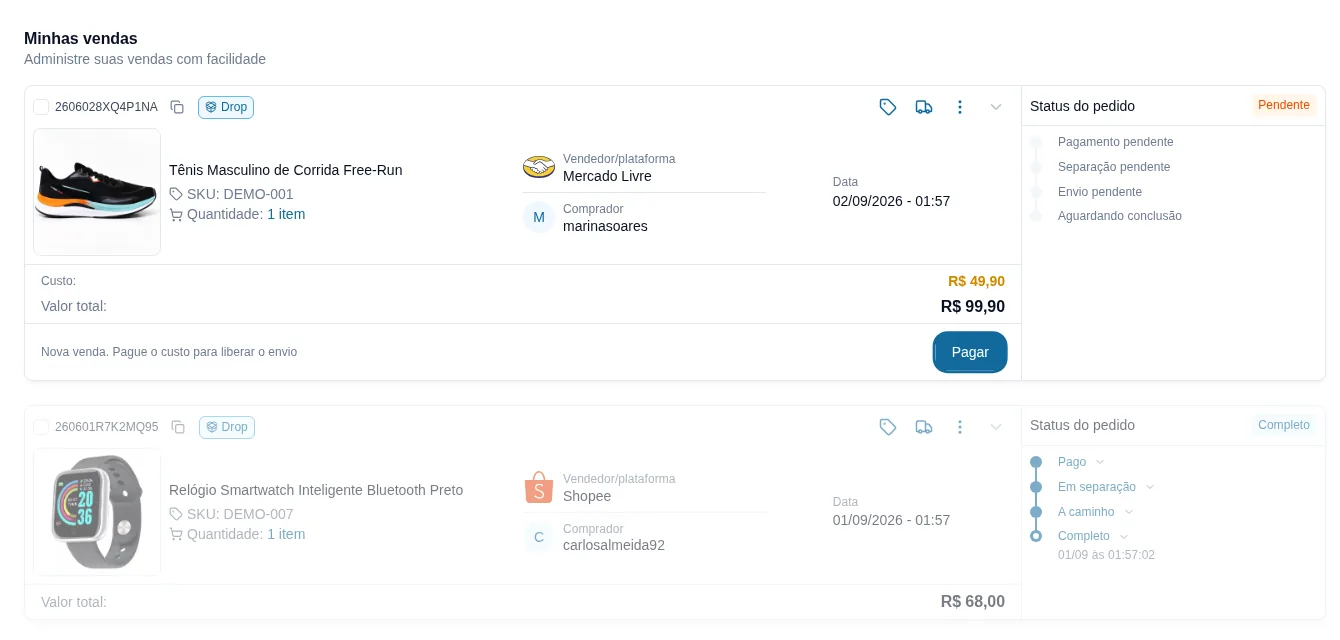Click SKU tag icon beside DEMO-007
The width and height of the screenshot is (1340, 640).
click(x=176, y=514)
